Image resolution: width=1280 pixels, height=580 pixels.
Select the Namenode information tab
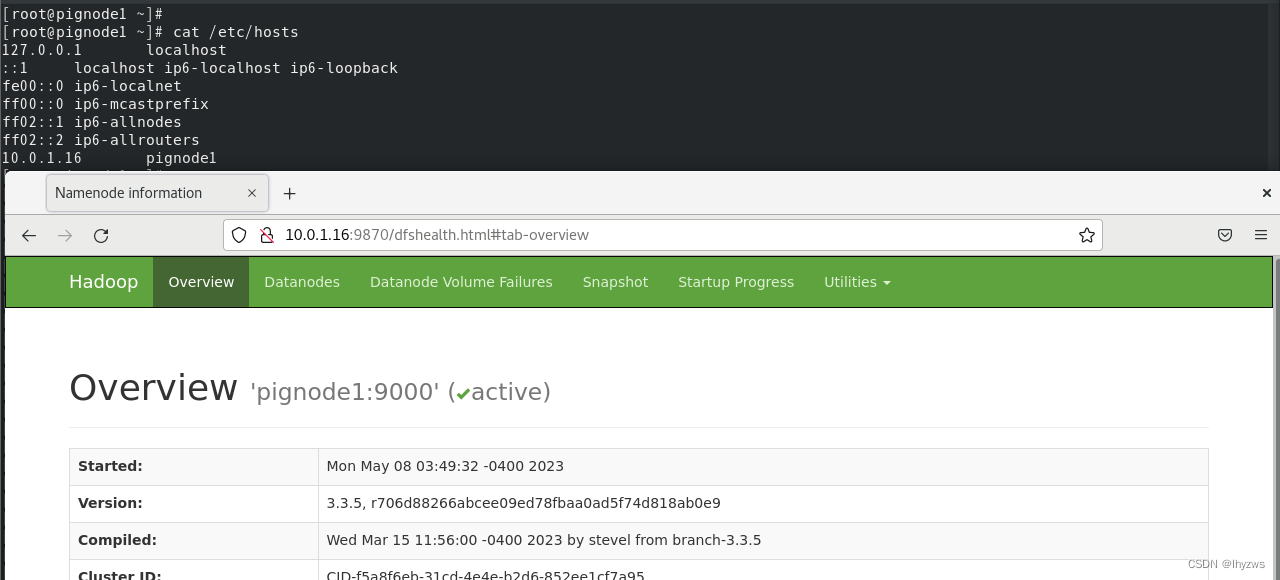click(x=157, y=193)
